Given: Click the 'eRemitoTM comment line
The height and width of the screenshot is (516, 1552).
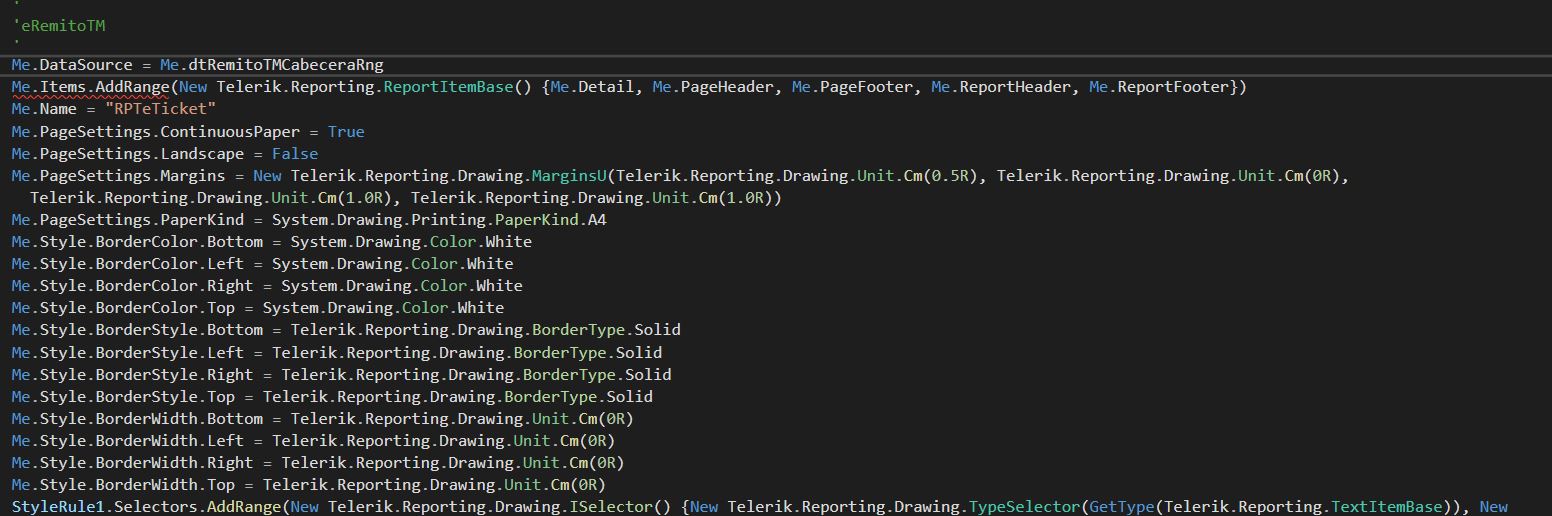Looking at the screenshot, I should (x=58, y=26).
